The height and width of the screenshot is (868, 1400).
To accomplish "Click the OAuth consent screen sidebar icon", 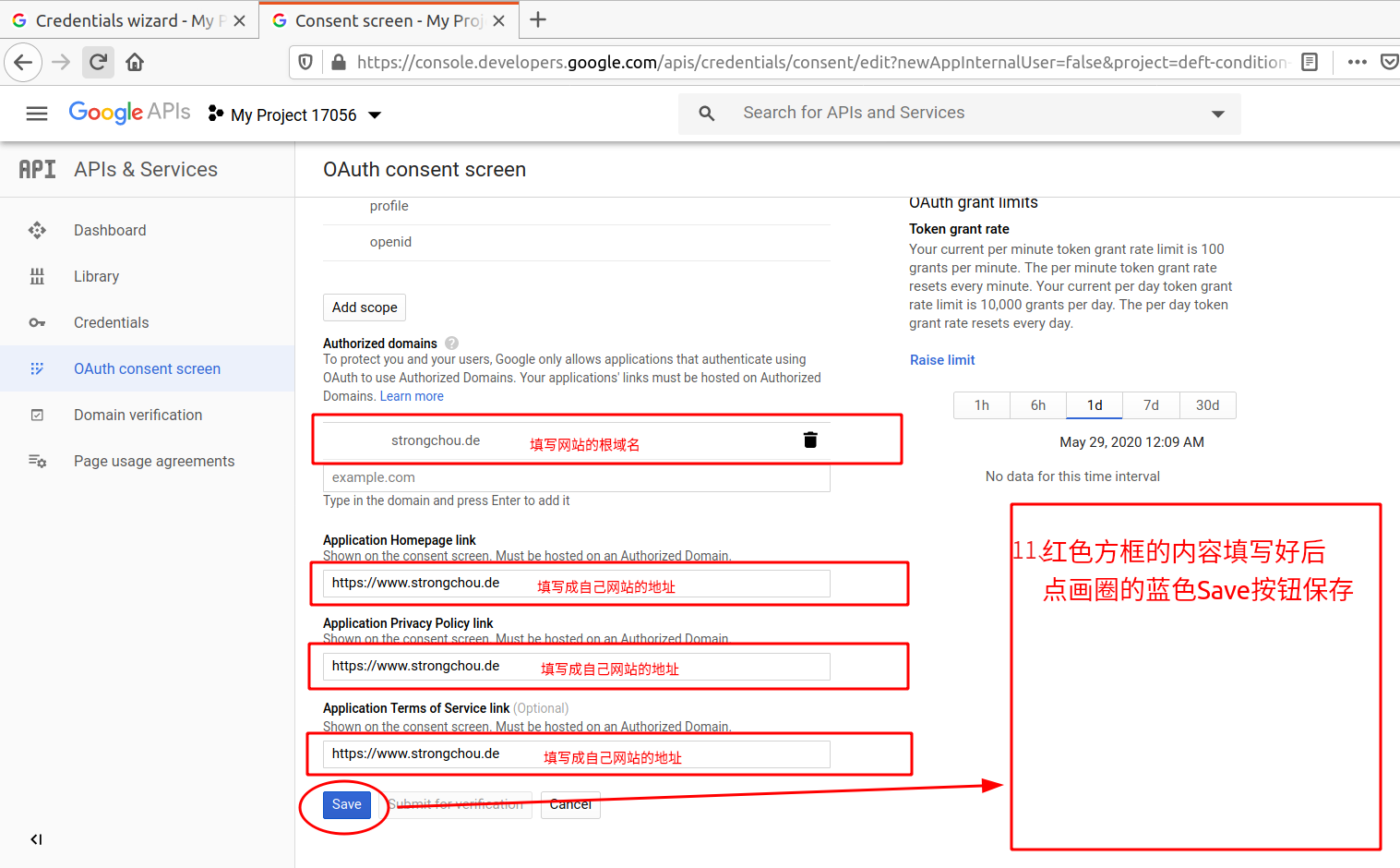I will pos(37,368).
